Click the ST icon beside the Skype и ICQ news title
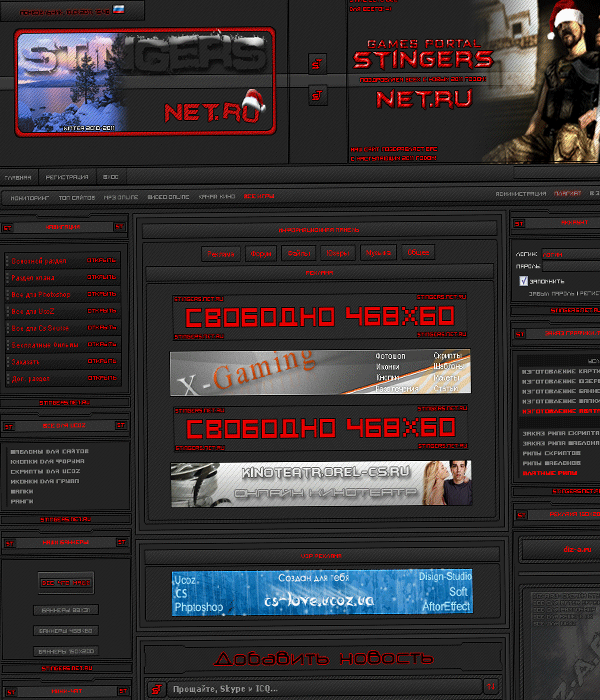Image resolution: width=600 pixels, height=700 pixels. pos(156,689)
